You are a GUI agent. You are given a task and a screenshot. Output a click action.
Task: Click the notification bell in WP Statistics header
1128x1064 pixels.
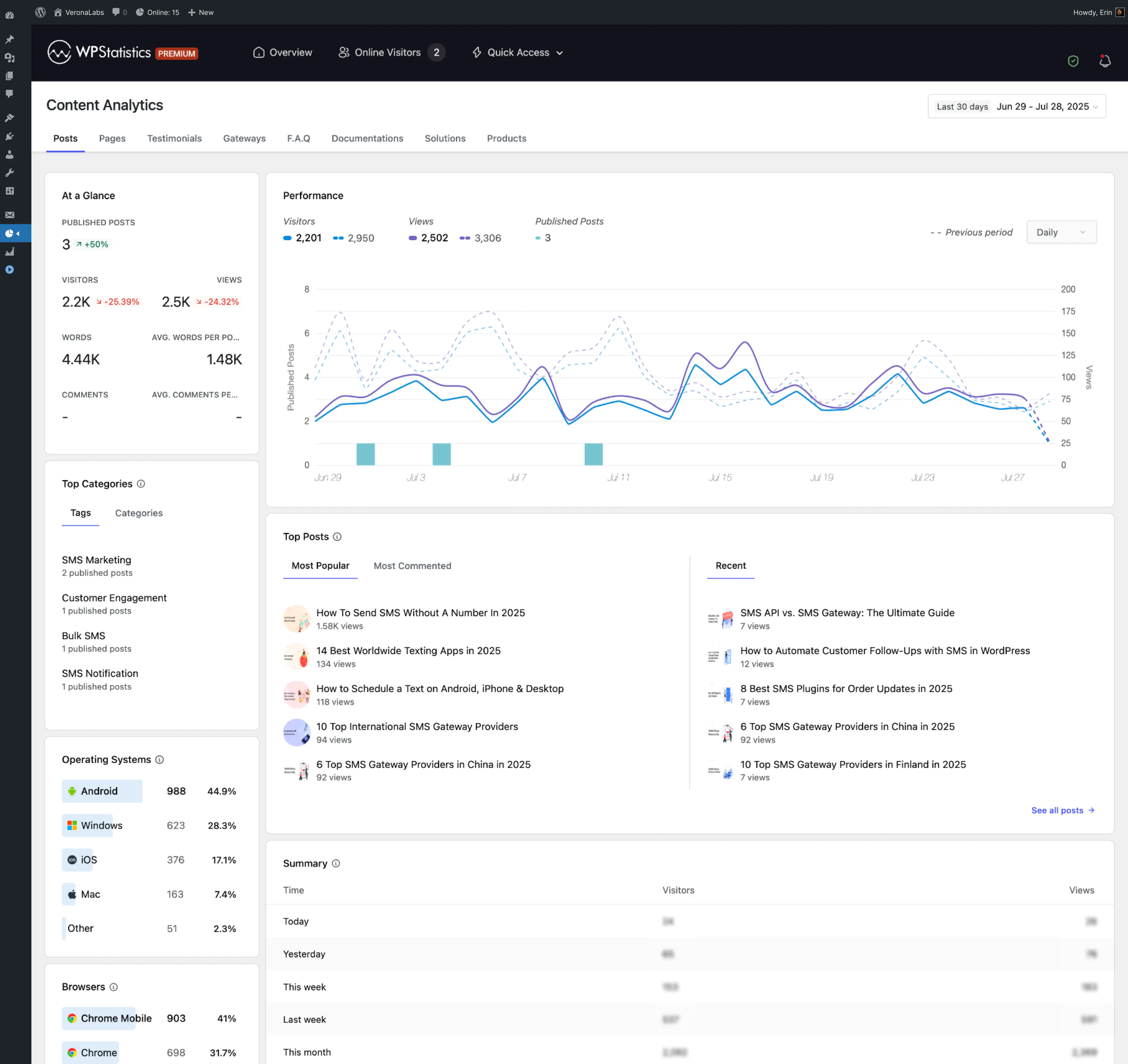1105,61
